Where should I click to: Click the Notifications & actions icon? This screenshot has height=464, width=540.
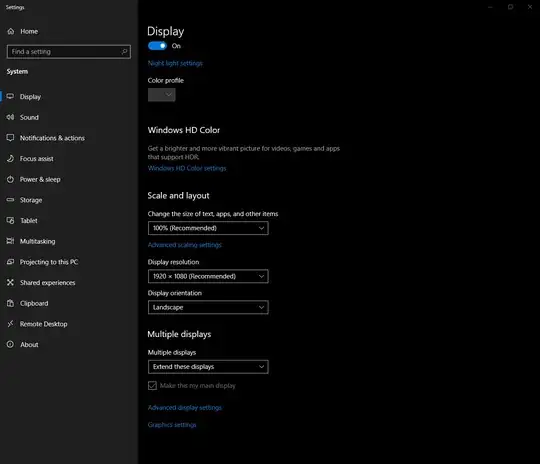pos(10,138)
